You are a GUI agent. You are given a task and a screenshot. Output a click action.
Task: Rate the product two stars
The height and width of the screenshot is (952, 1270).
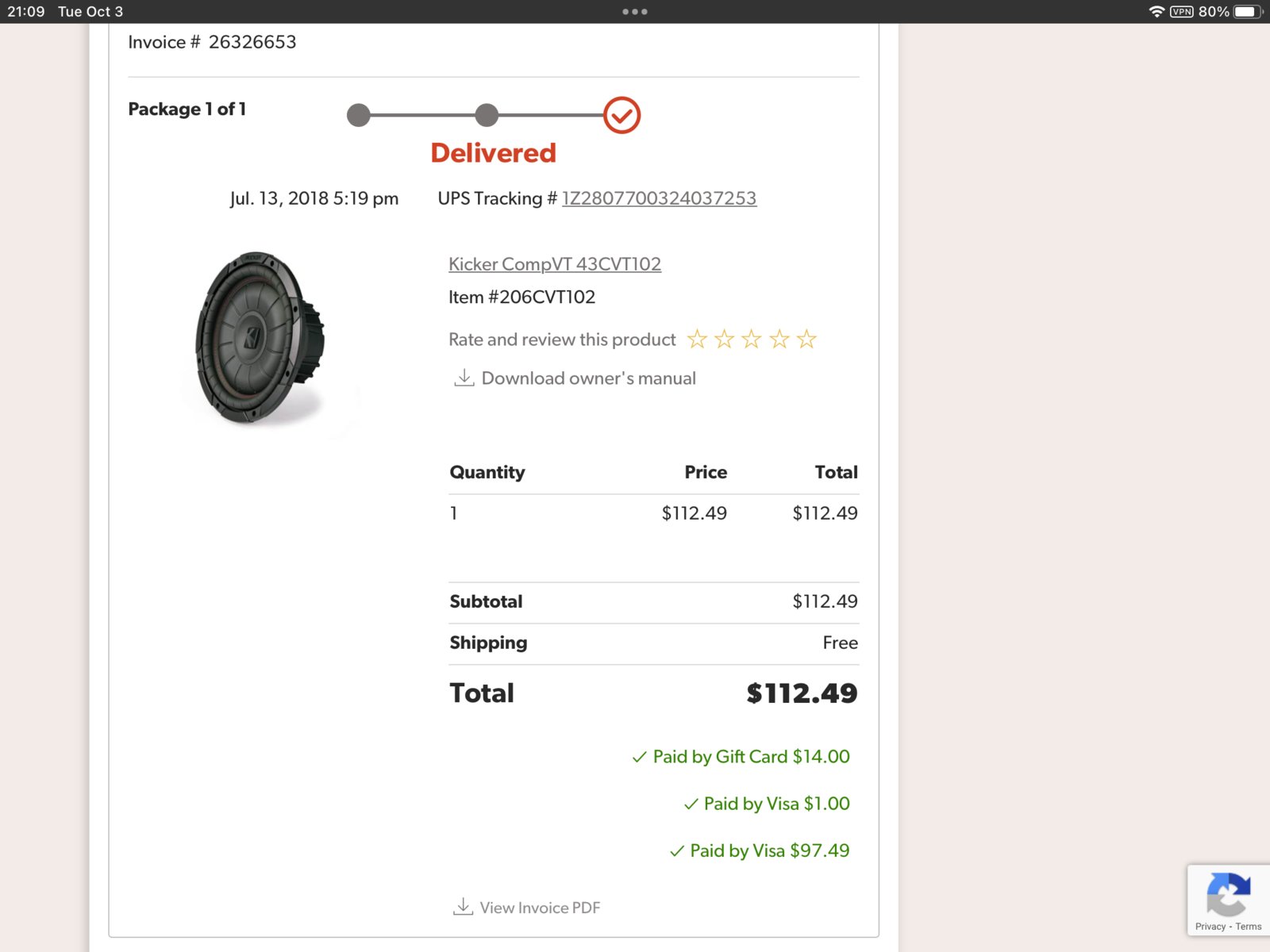pos(724,340)
